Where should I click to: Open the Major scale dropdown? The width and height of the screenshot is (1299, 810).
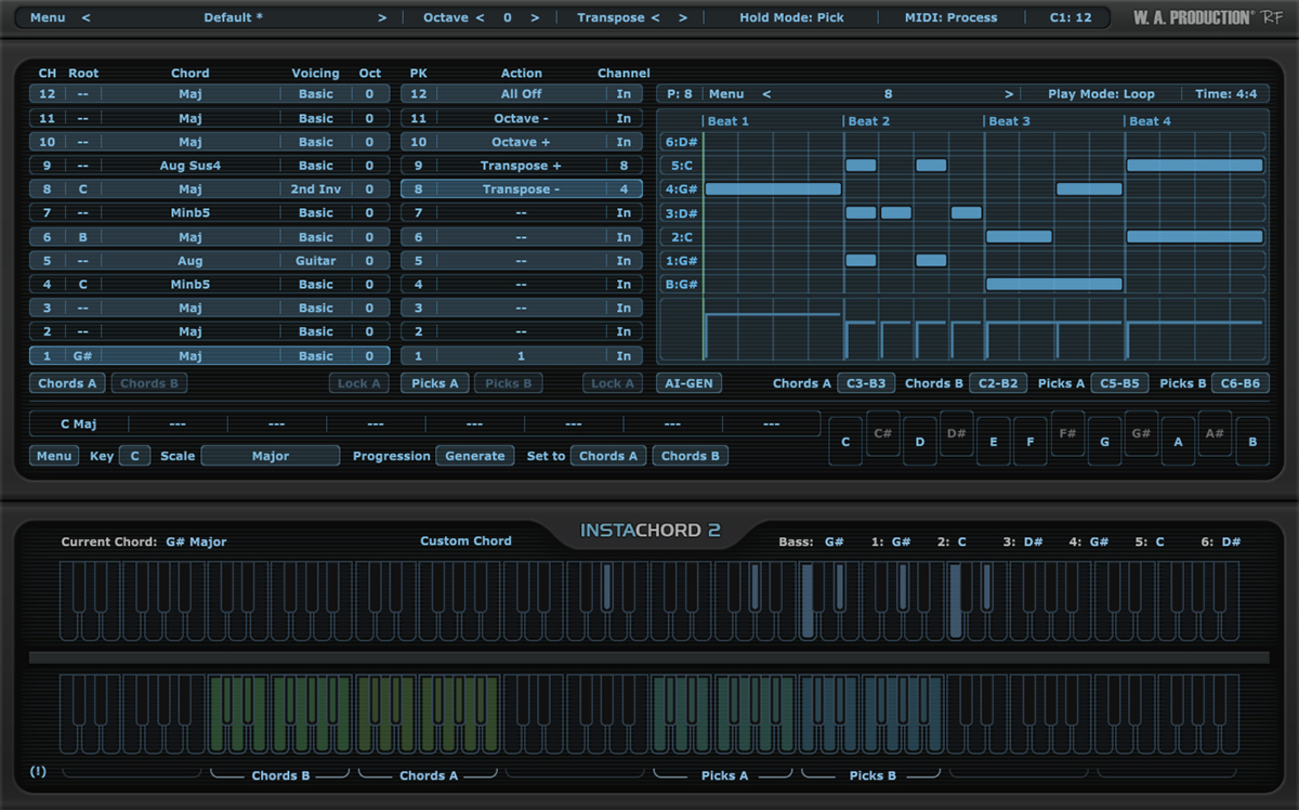270,456
